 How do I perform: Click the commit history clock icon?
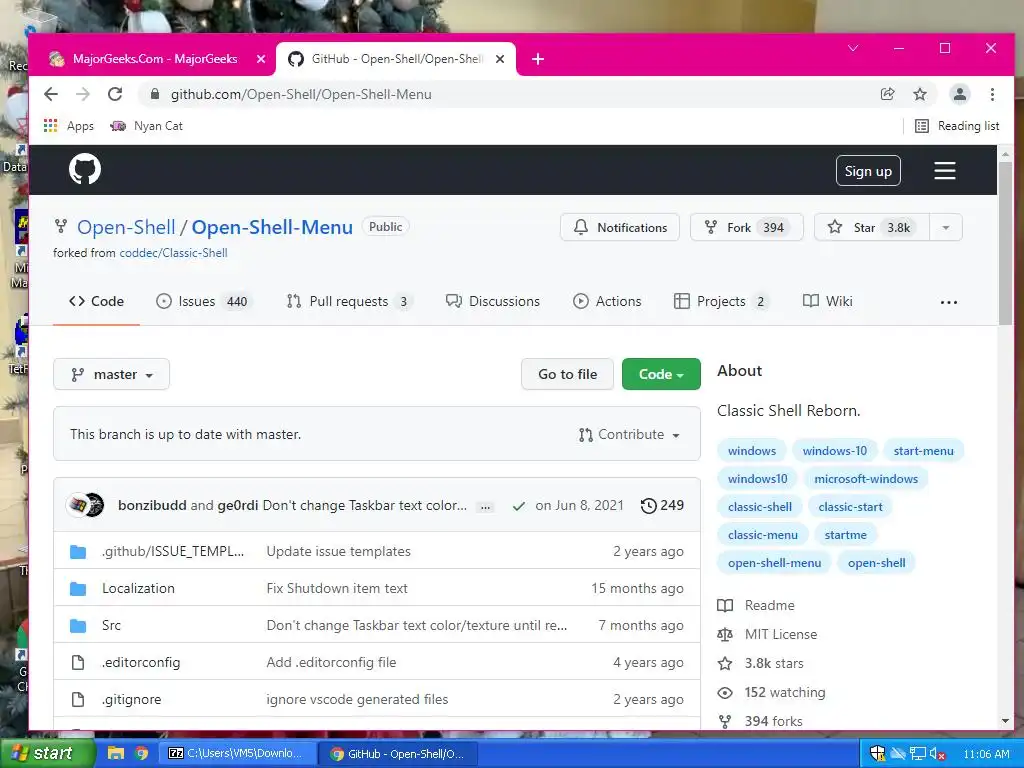(648, 505)
